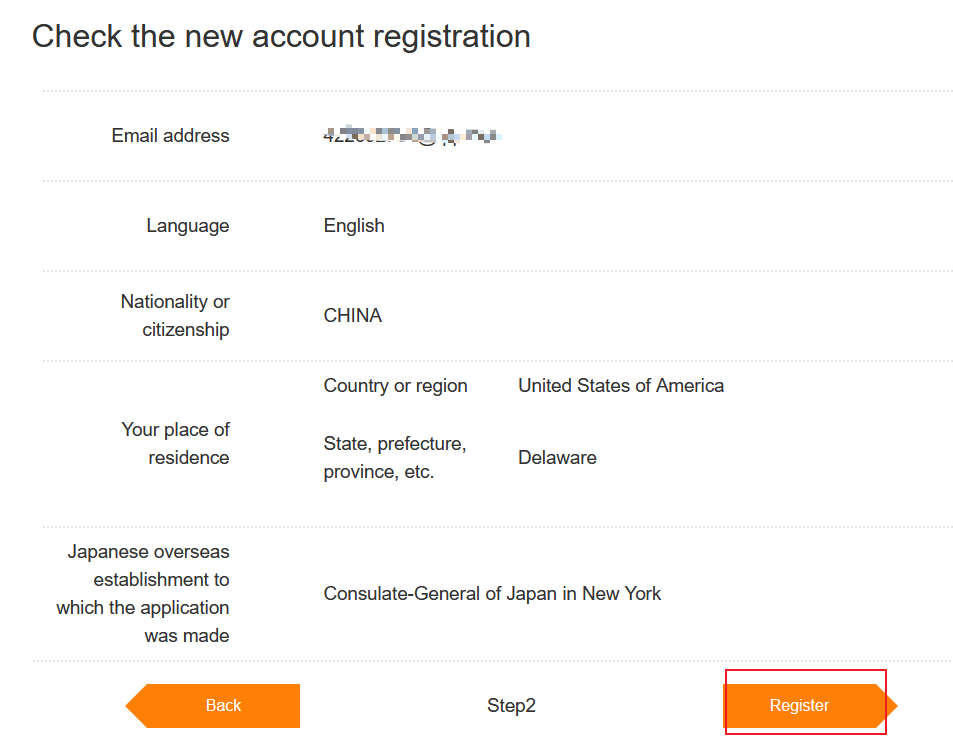Click the right arrow tip of Register

click(890, 706)
